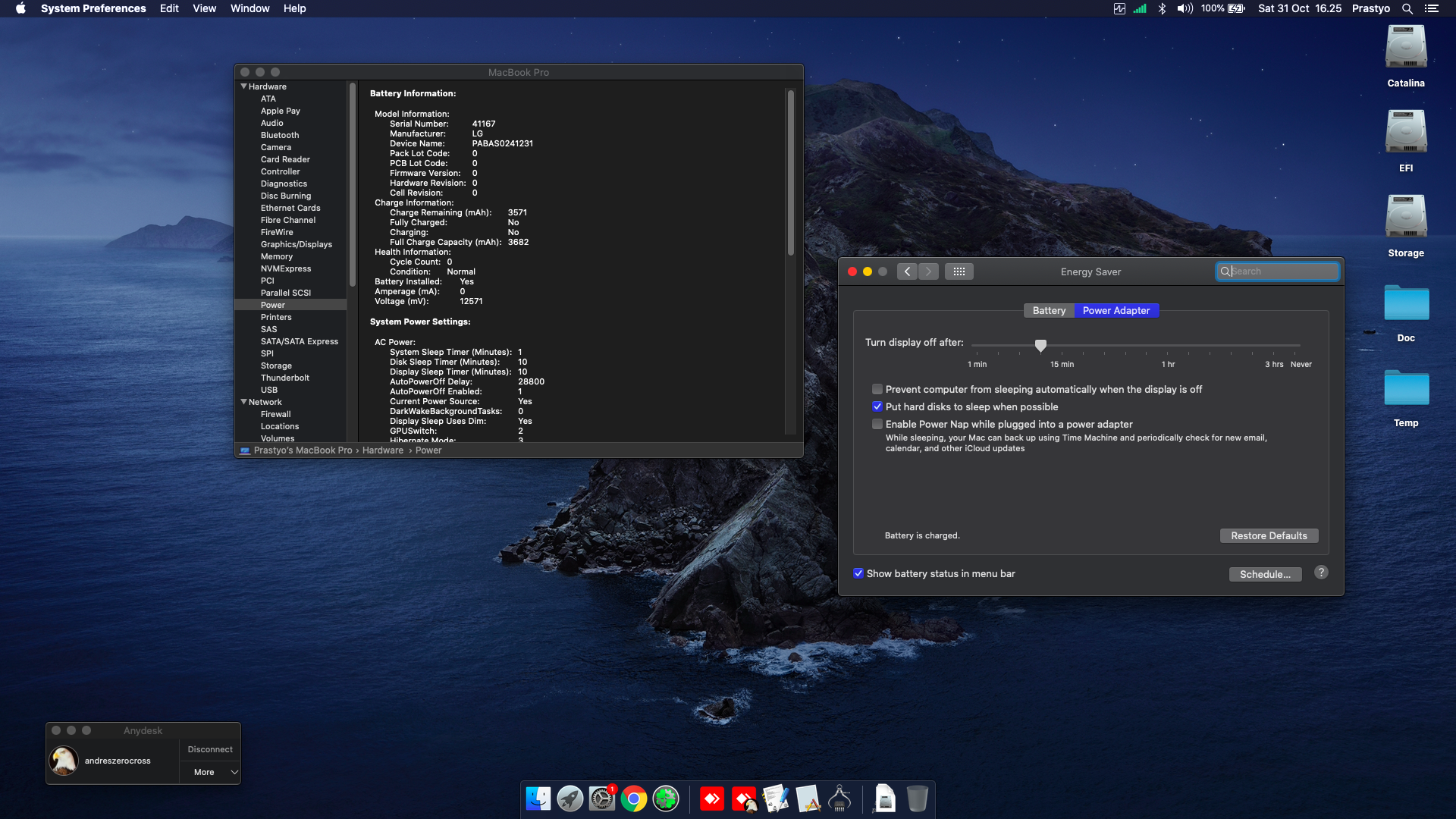Switch to the Battery tab
1456x819 pixels.
click(1049, 311)
